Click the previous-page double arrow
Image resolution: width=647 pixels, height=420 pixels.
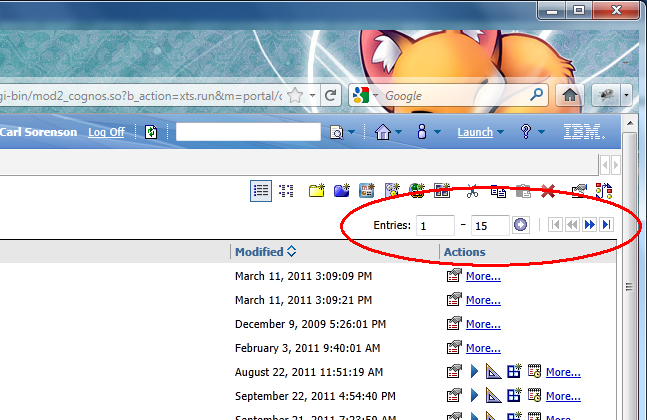572,225
